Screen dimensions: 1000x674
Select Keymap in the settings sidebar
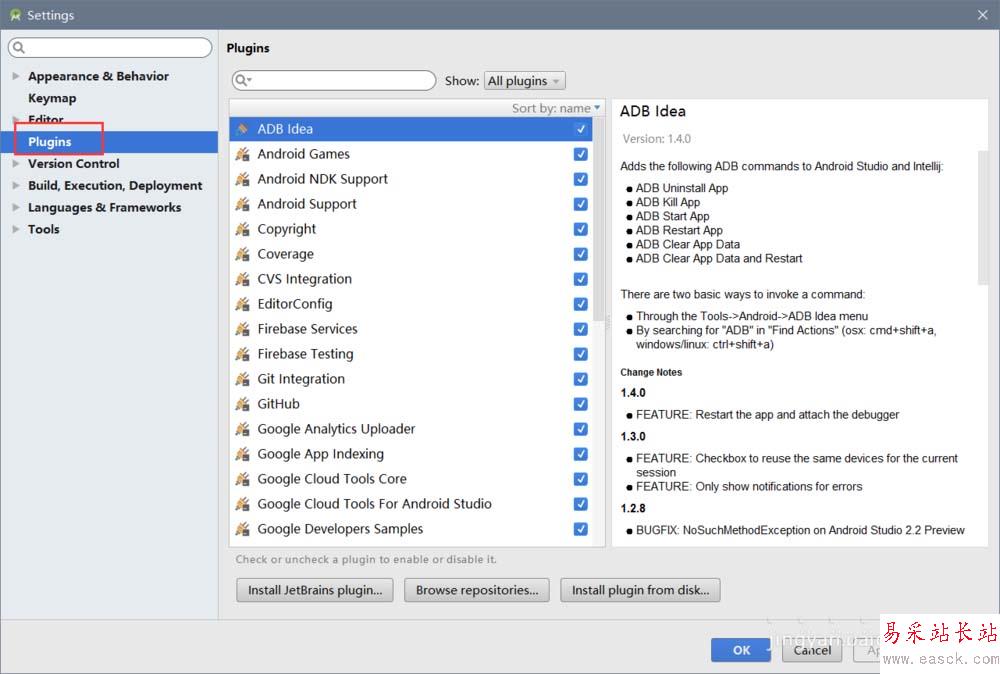(52, 98)
